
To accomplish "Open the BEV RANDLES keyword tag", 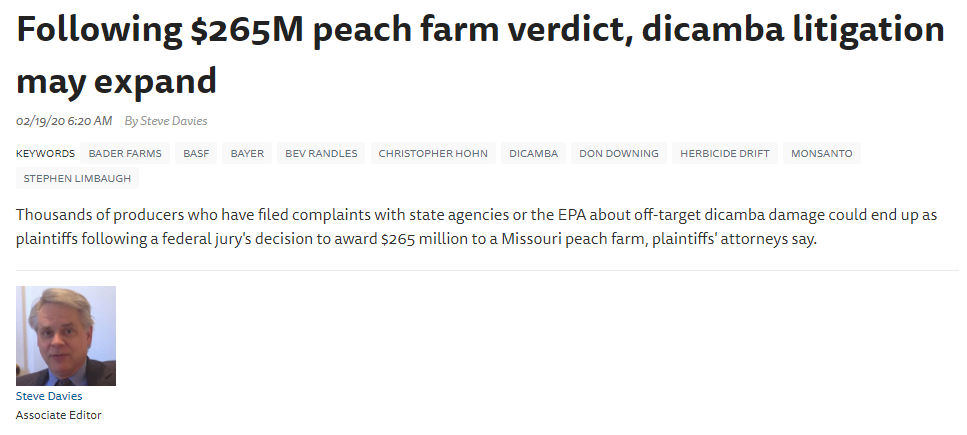I will point(320,154).
